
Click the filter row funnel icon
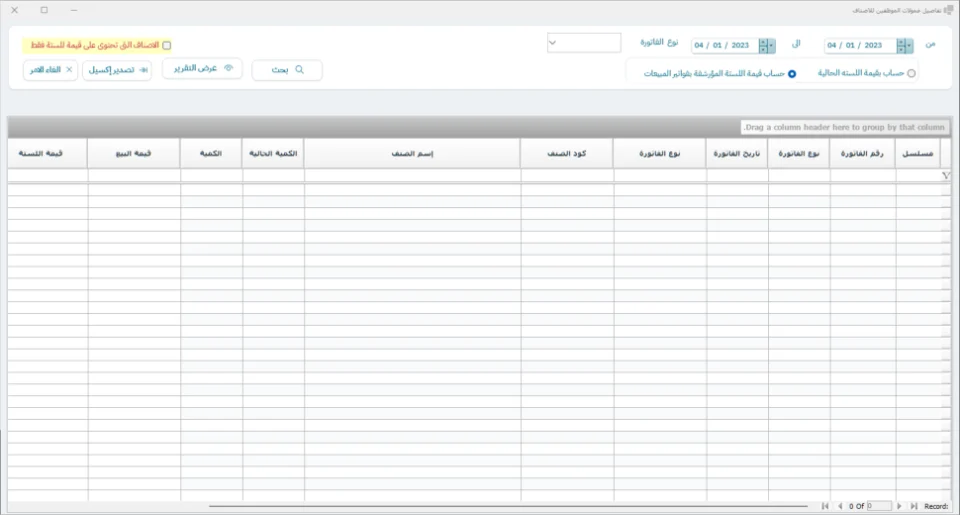click(946, 176)
